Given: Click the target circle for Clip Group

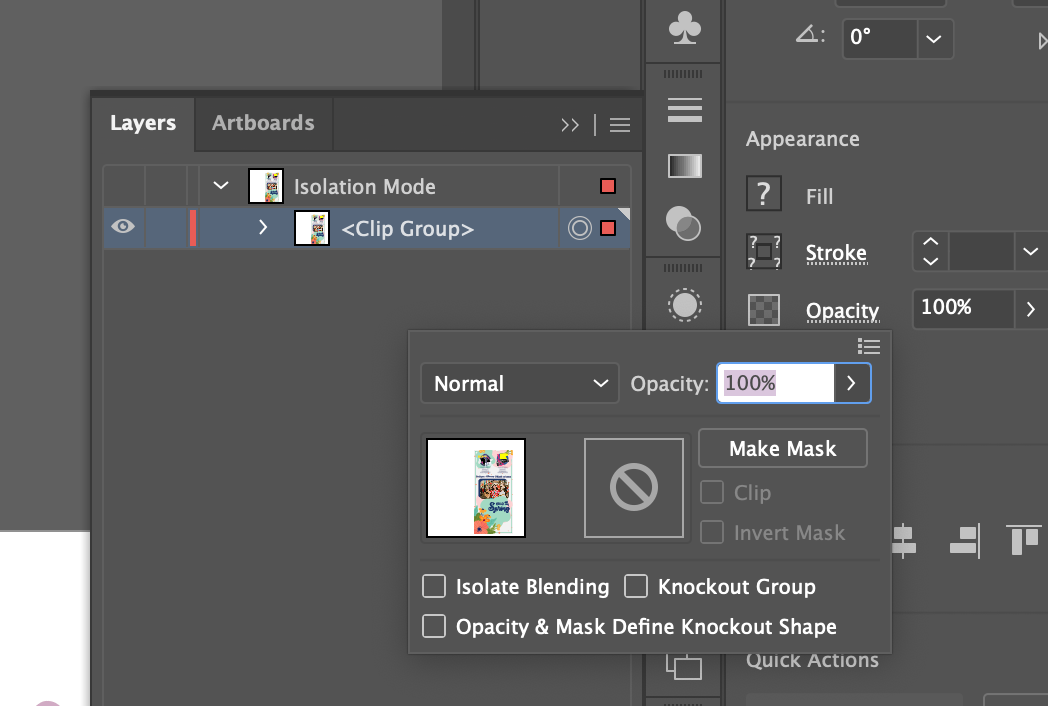Looking at the screenshot, I should [579, 229].
